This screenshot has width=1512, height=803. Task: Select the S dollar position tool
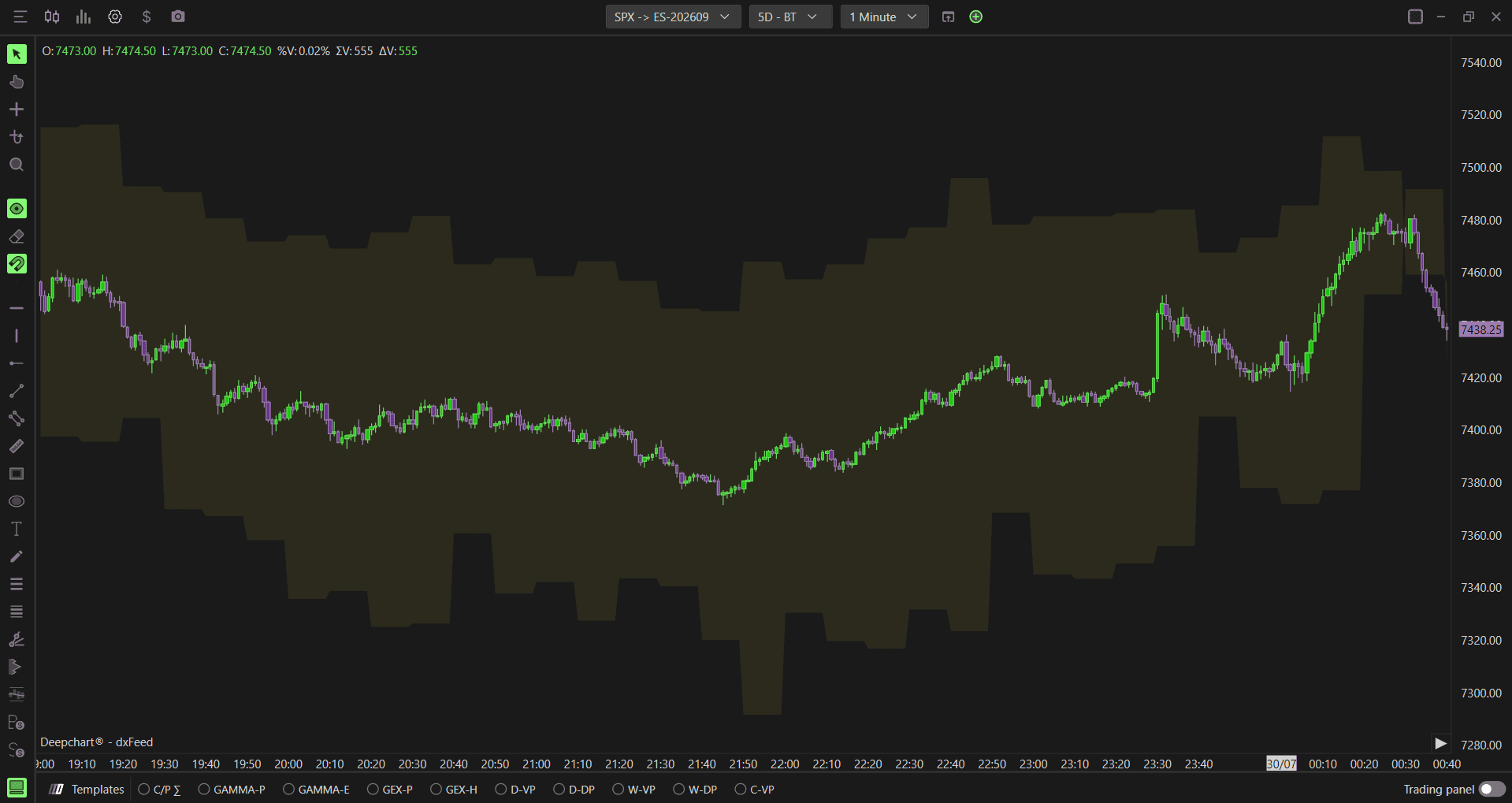point(17,749)
